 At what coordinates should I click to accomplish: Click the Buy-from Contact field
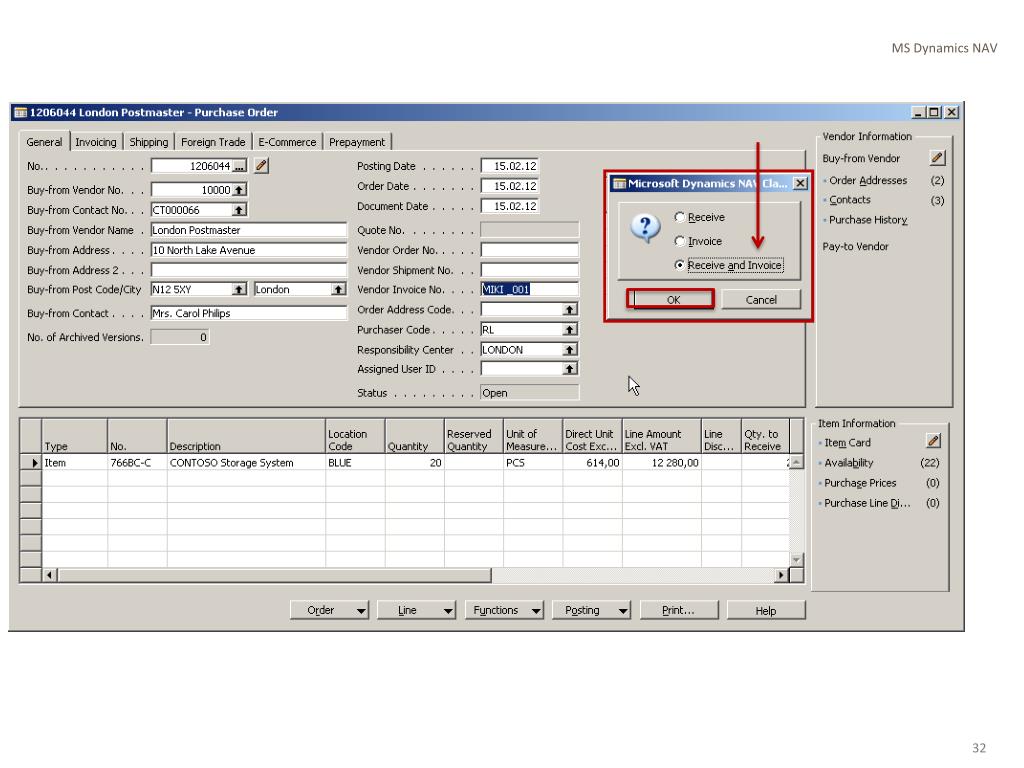[x=248, y=313]
